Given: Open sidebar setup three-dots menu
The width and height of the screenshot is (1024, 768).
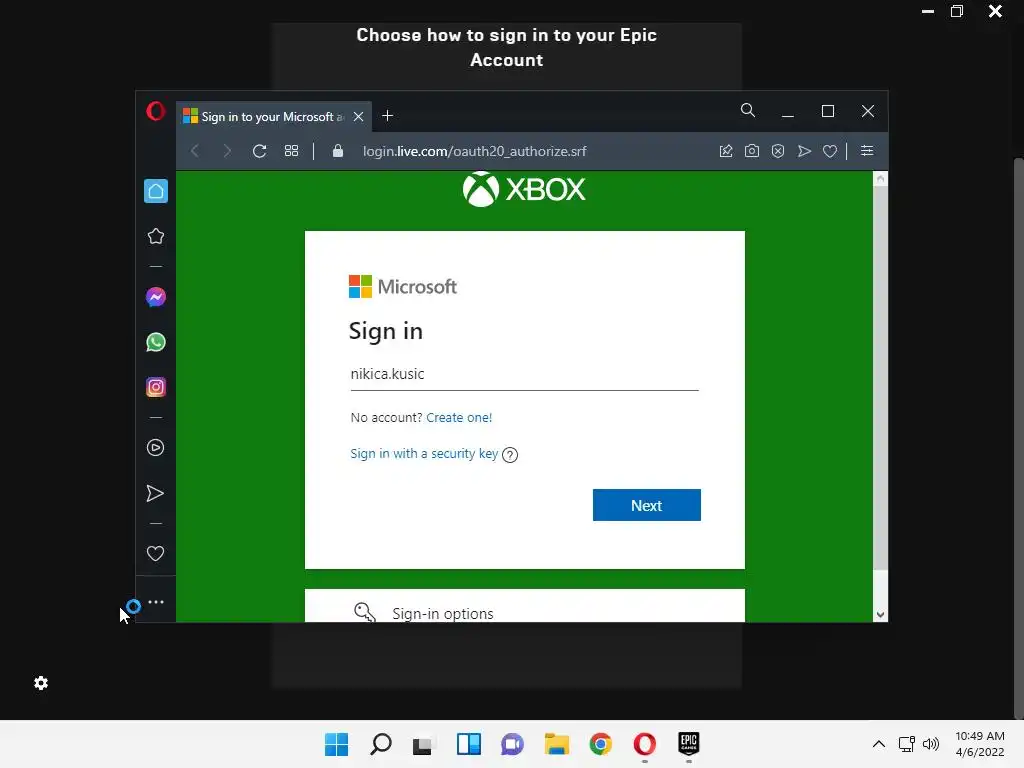Looking at the screenshot, I should (155, 602).
